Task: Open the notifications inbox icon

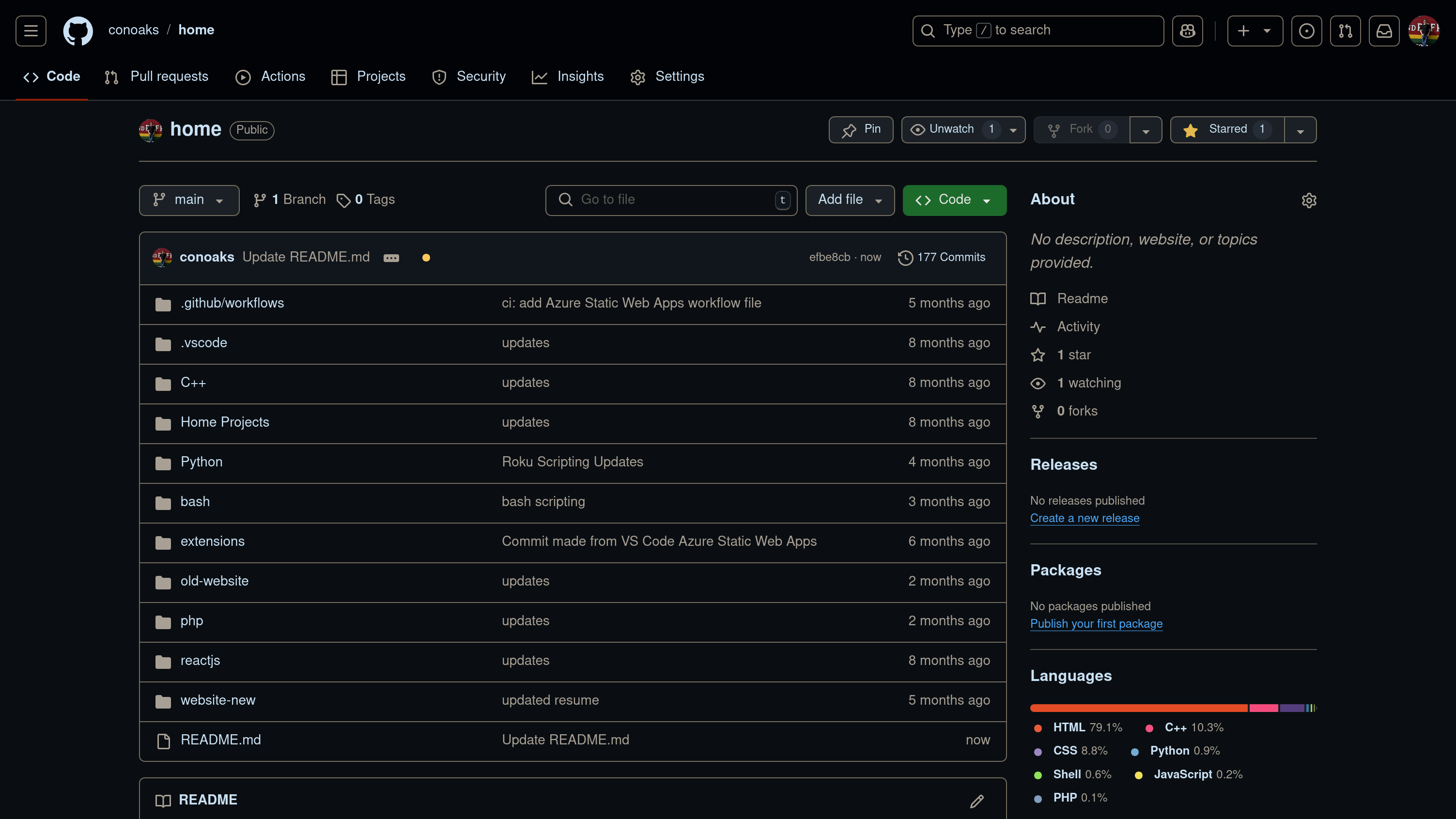Action: 1384,31
